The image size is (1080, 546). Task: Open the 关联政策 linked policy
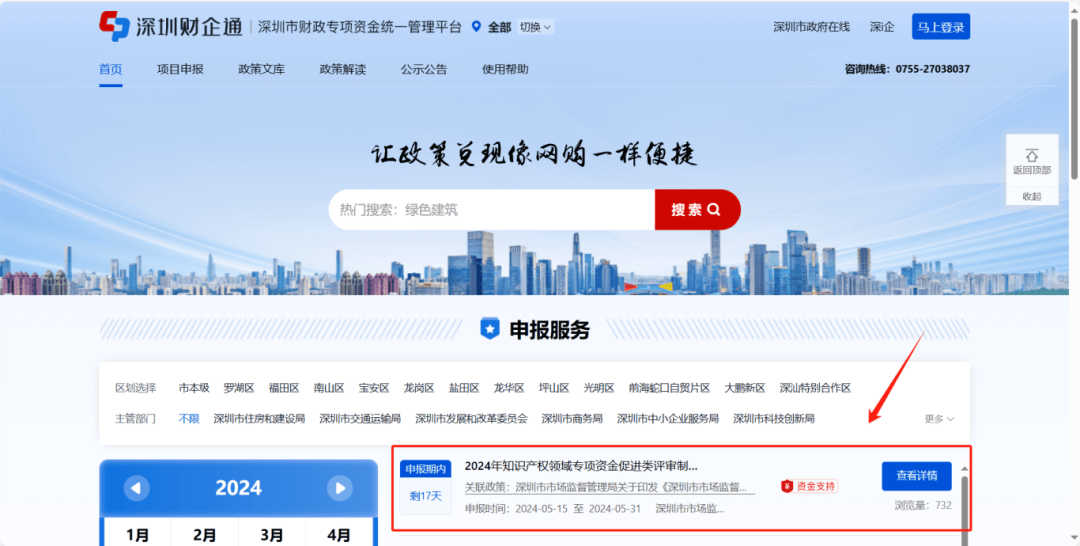[x=610, y=487]
